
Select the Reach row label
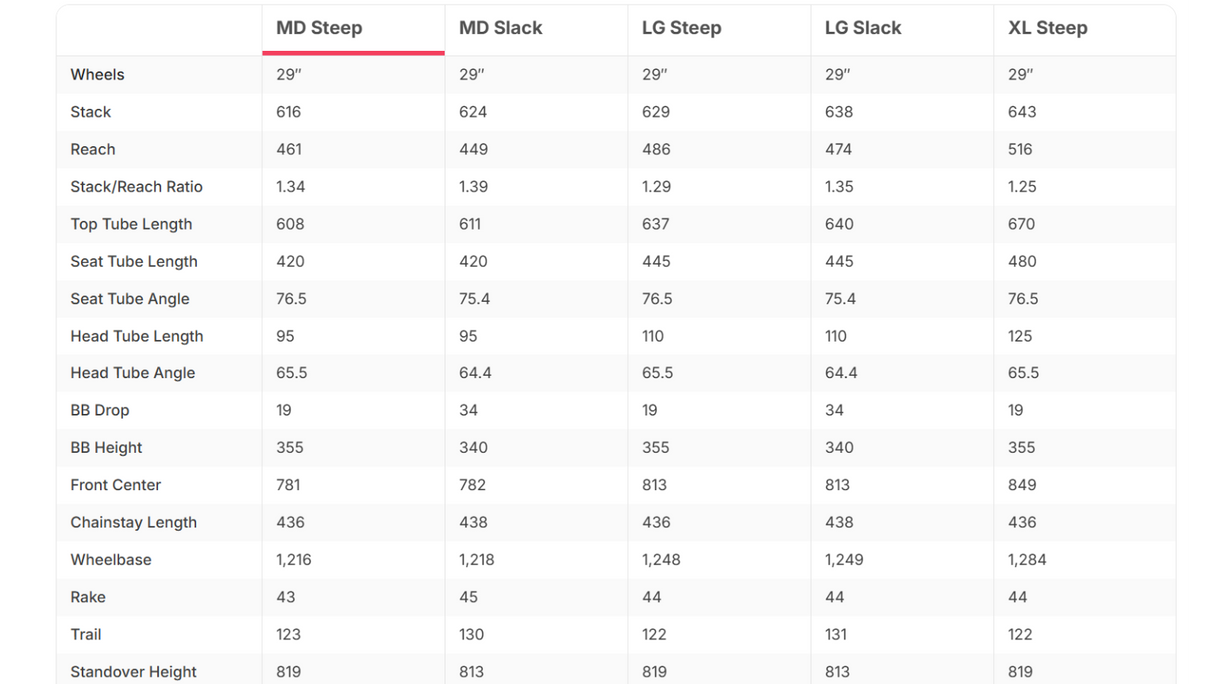[x=92, y=150]
